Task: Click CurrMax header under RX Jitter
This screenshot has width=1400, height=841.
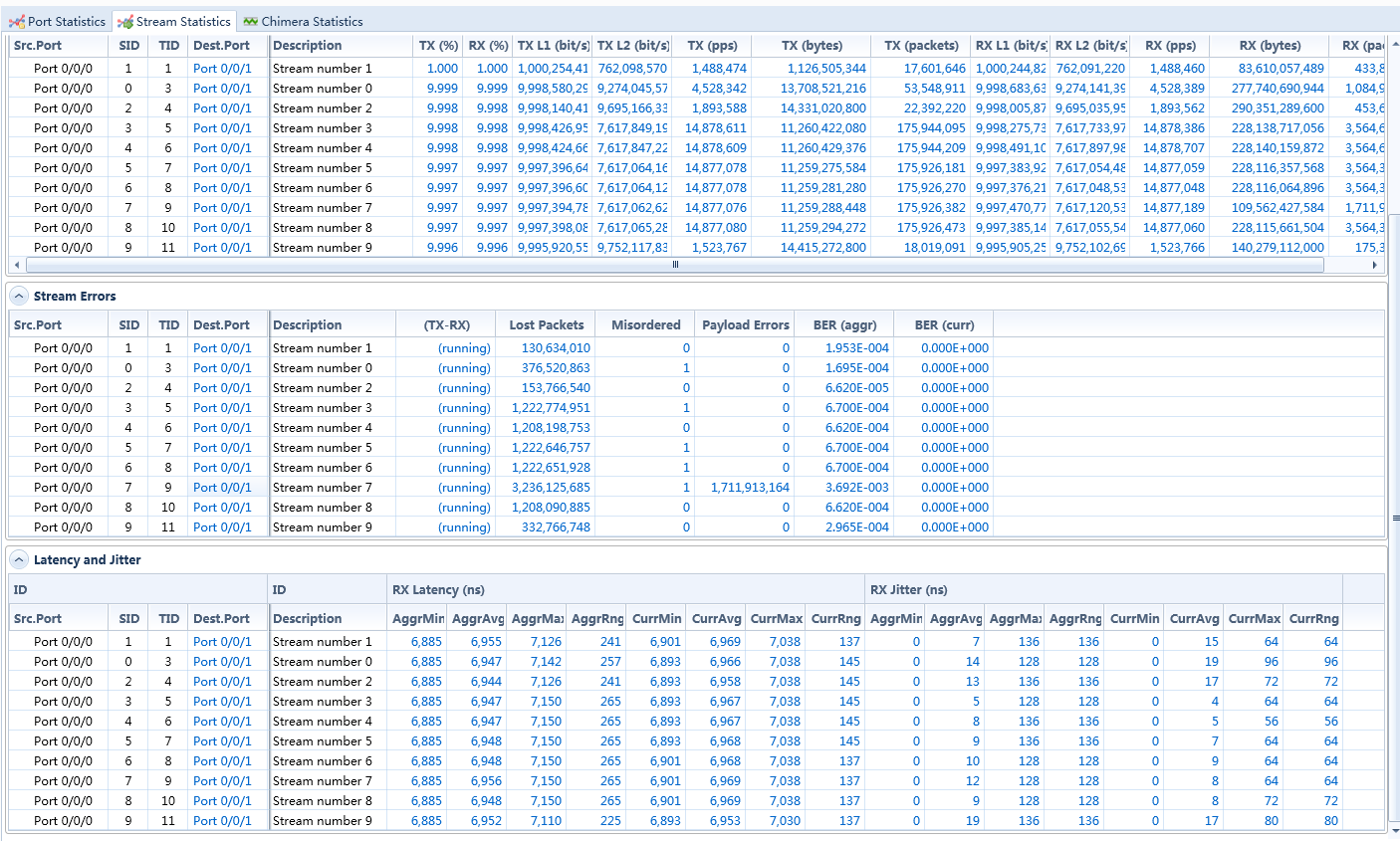Action: pos(1254,619)
